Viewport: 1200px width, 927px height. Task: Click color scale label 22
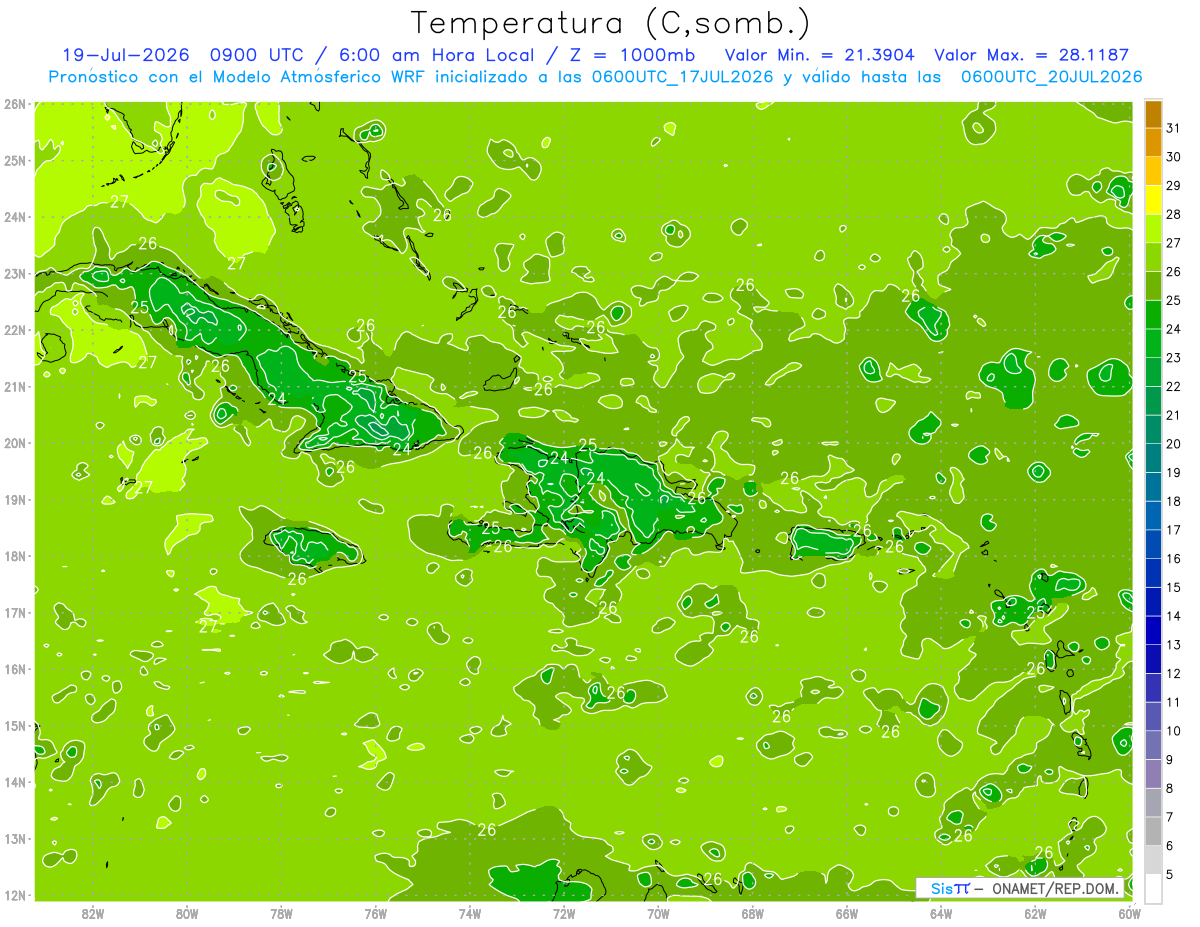pos(1173,386)
